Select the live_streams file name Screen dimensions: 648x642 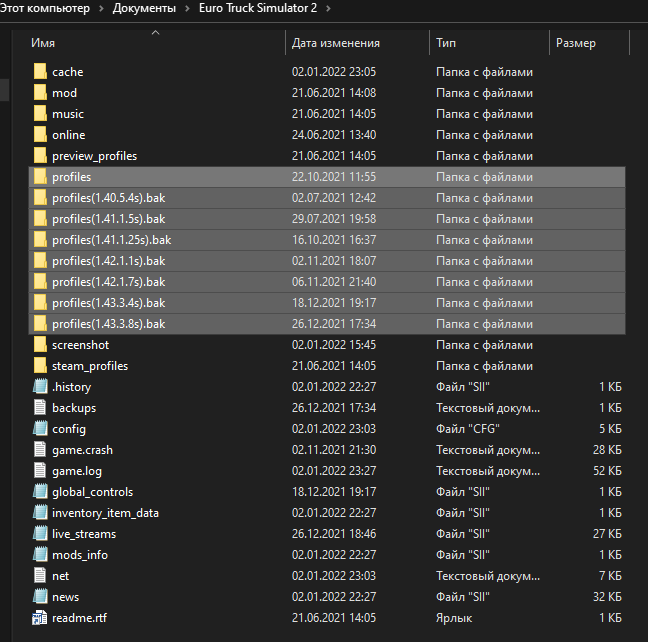pos(84,534)
